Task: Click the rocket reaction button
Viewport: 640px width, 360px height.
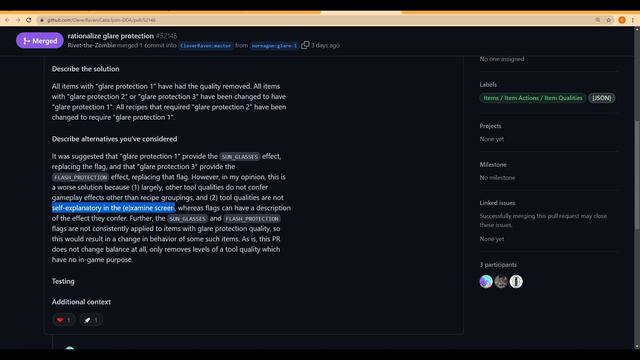Action: click(91, 320)
